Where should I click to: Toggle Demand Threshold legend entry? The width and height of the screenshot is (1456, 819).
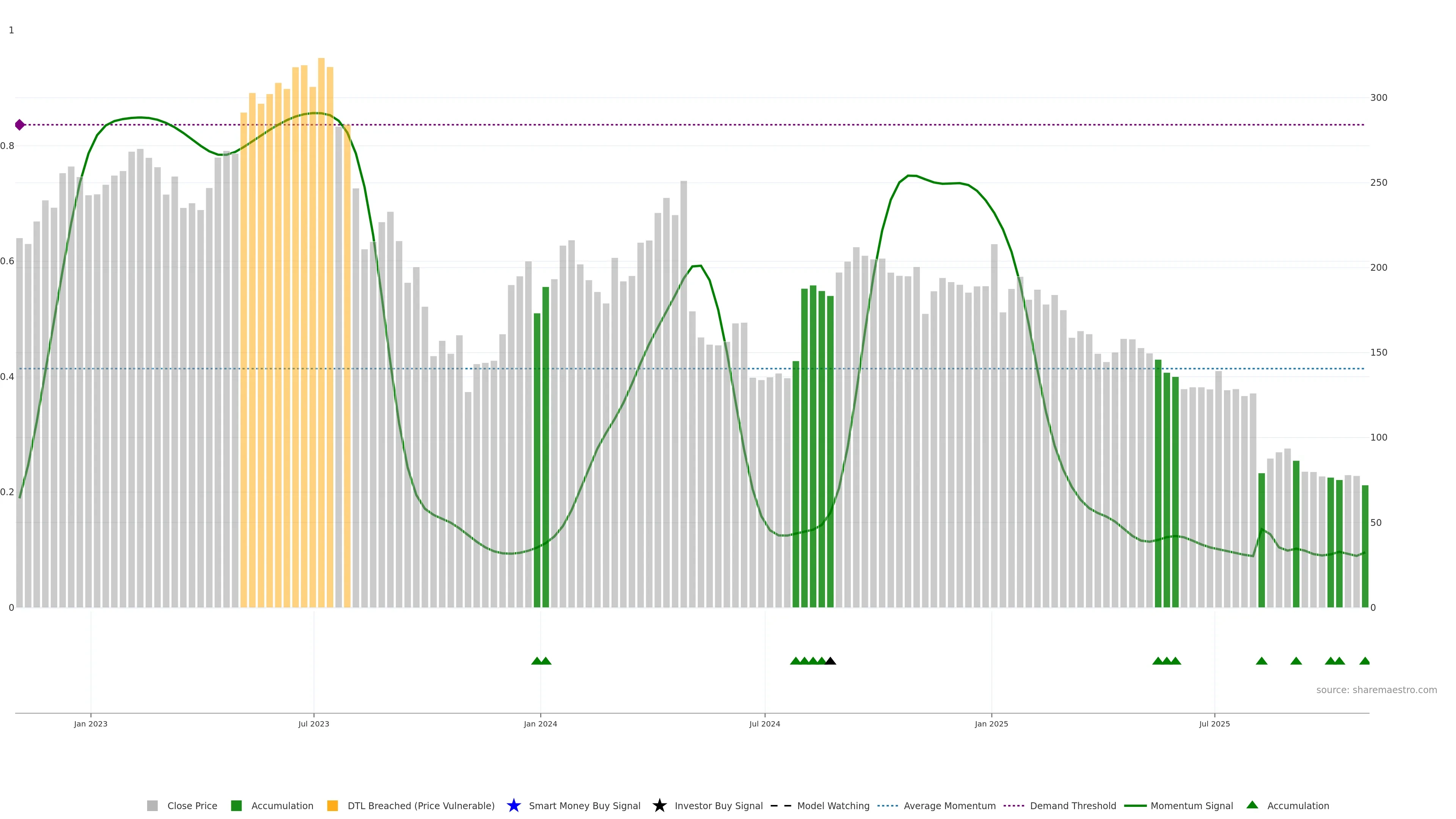[1072, 805]
